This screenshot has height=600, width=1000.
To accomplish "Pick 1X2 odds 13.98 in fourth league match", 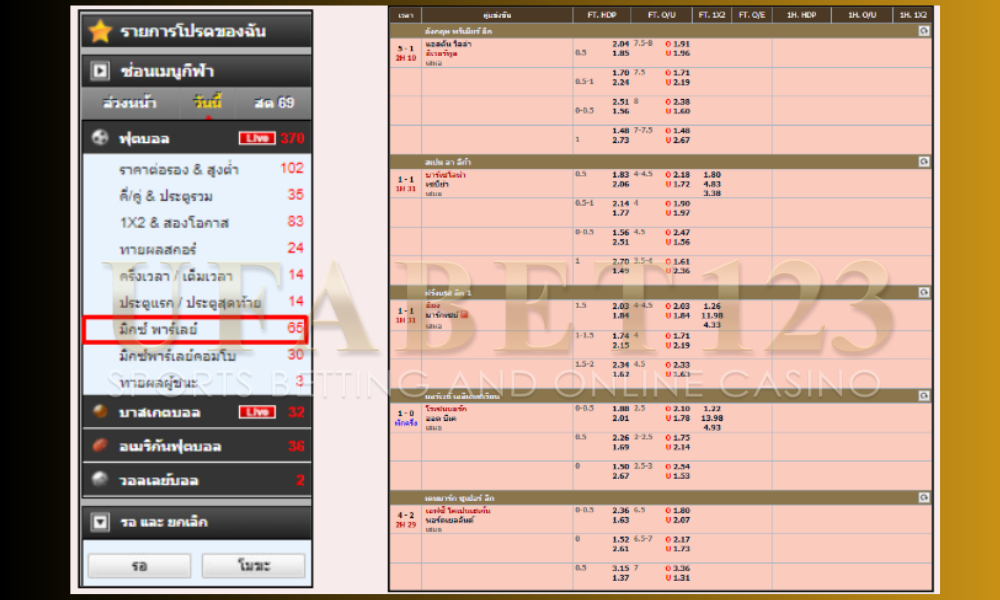I will [712, 418].
